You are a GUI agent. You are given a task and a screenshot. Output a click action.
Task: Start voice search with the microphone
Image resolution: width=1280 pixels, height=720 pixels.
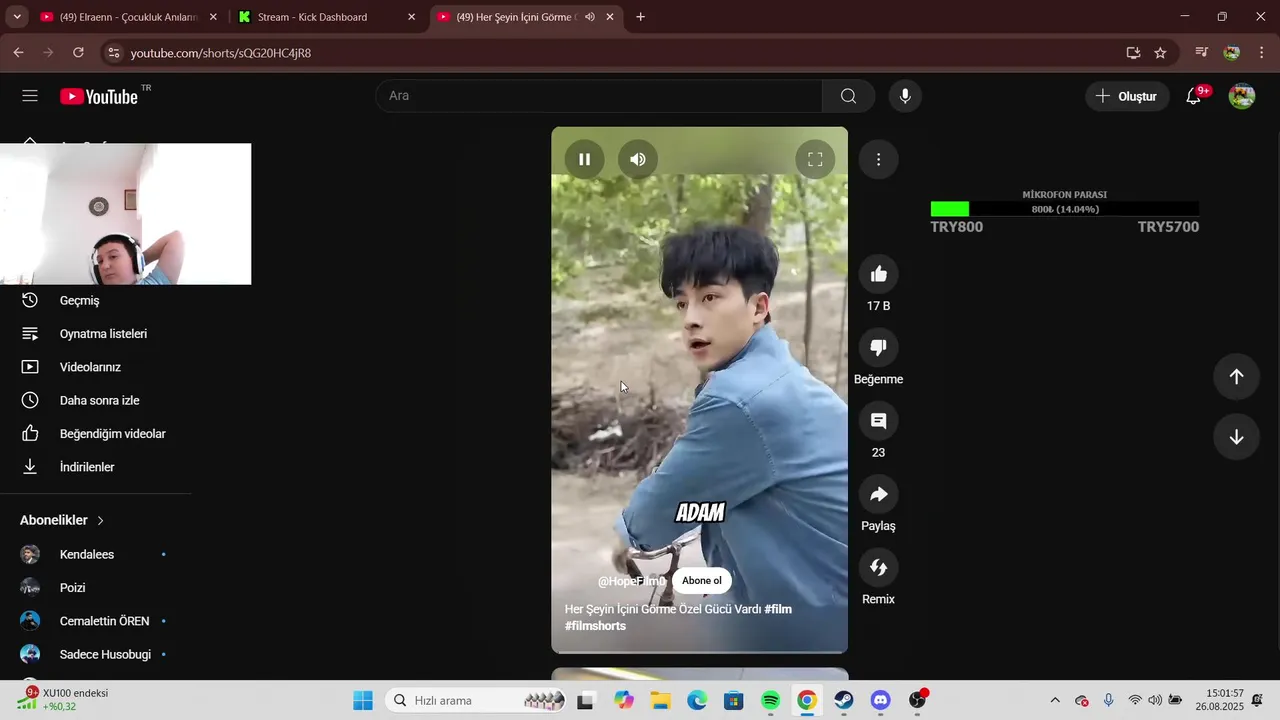(905, 96)
